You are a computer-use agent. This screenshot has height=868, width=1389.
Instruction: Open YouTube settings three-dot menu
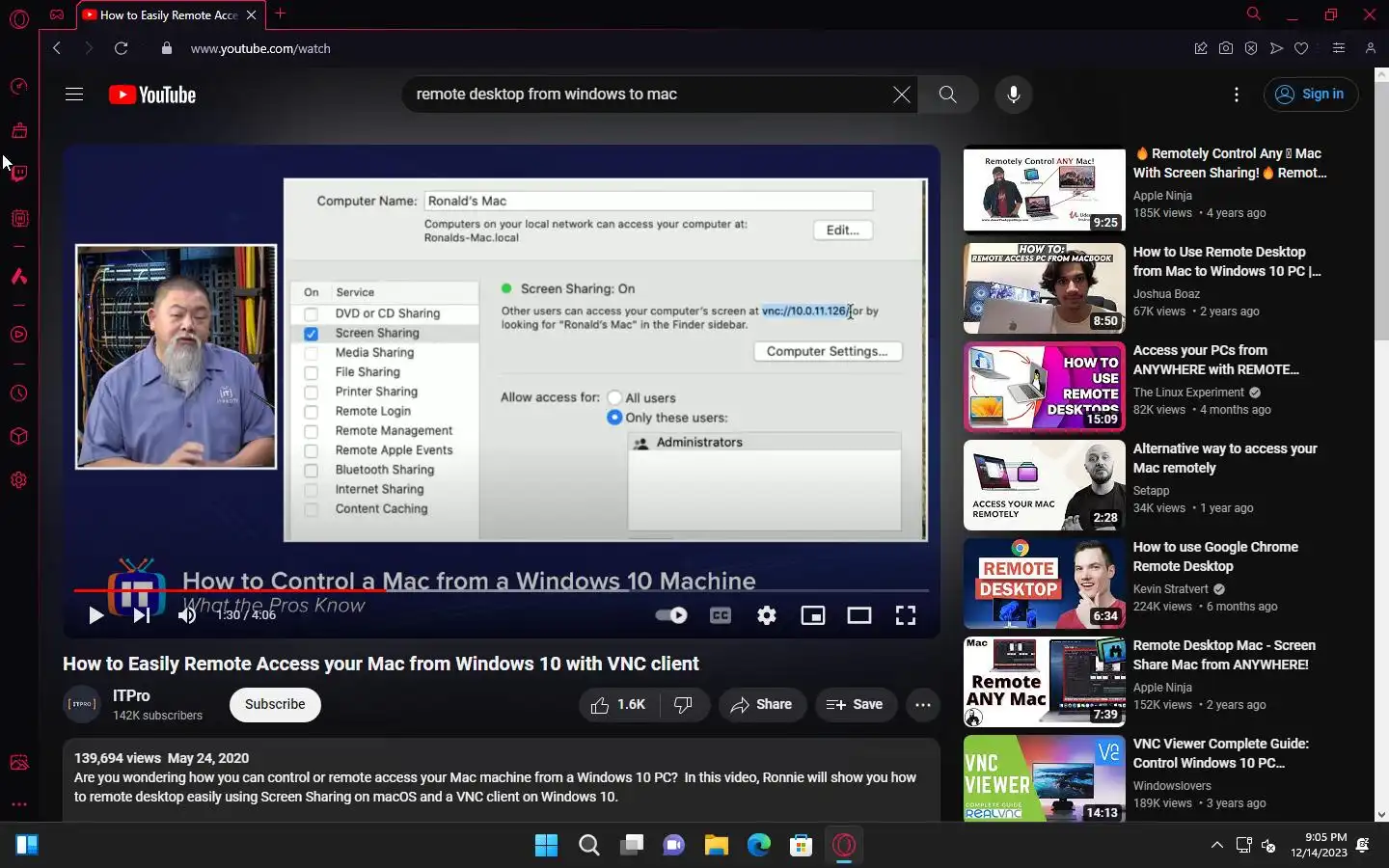click(x=1237, y=95)
